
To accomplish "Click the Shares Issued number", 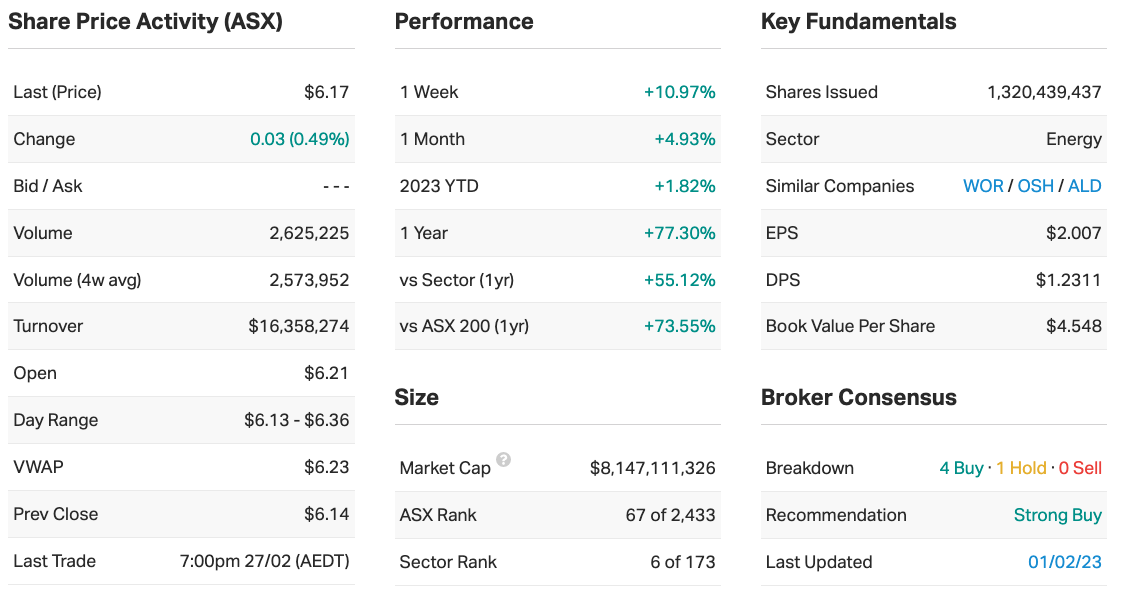I will tap(1044, 92).
